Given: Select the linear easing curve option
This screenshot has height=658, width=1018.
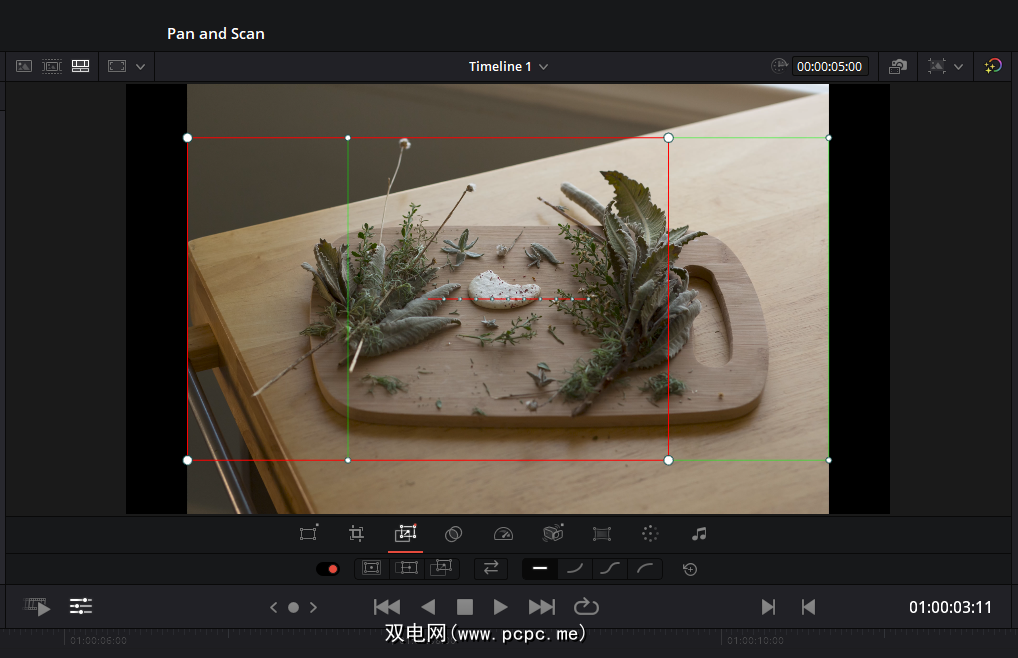Looking at the screenshot, I should click(540, 568).
